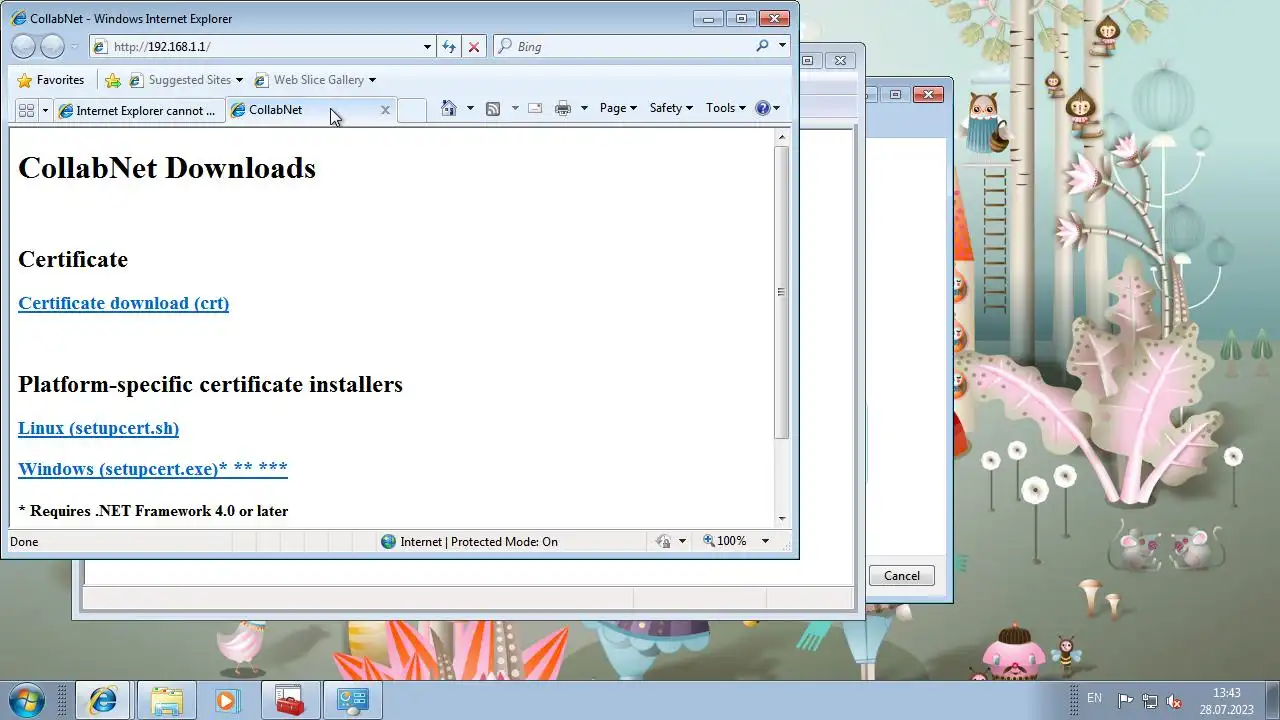Click the search magnifier icon
Image resolution: width=1280 pixels, height=720 pixels.
pyautogui.click(x=762, y=46)
